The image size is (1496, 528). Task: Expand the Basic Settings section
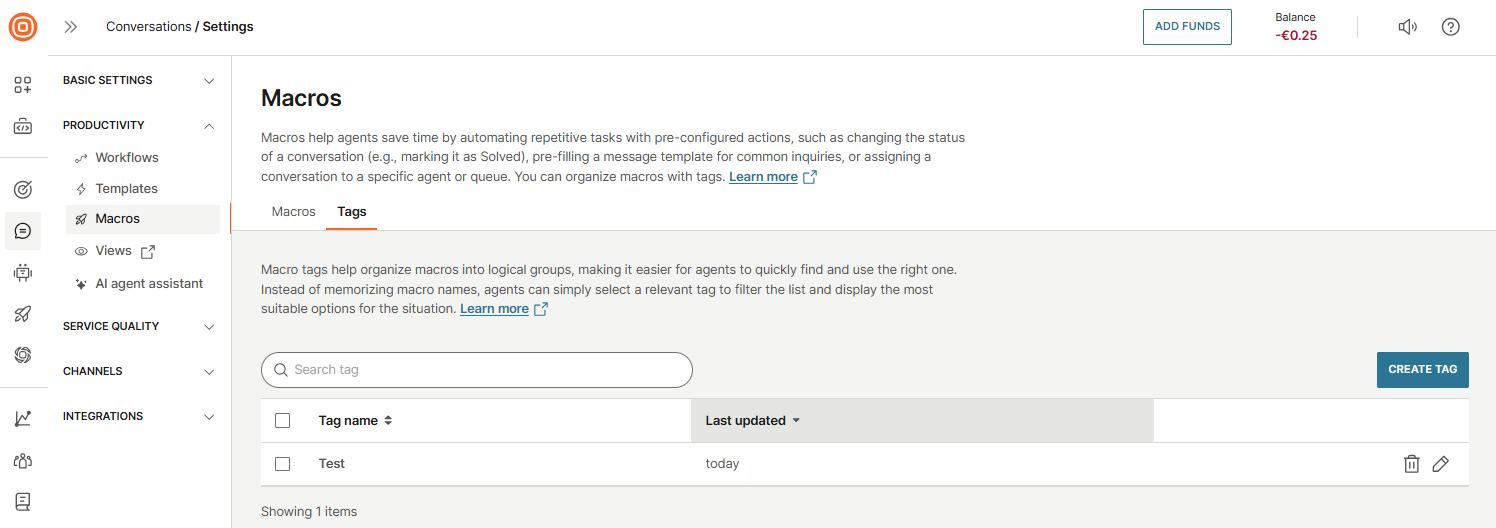click(x=139, y=80)
